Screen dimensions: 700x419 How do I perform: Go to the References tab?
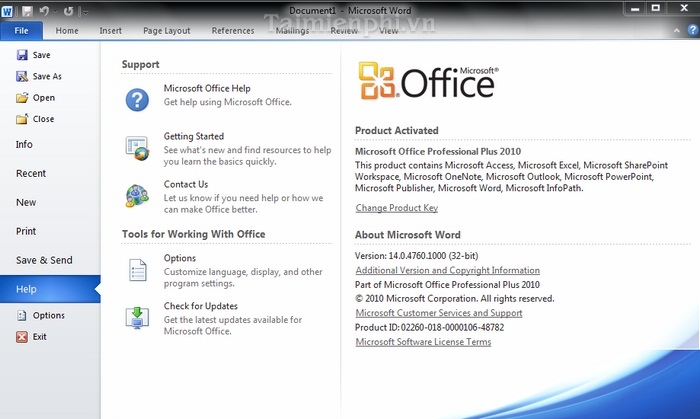[x=233, y=30]
